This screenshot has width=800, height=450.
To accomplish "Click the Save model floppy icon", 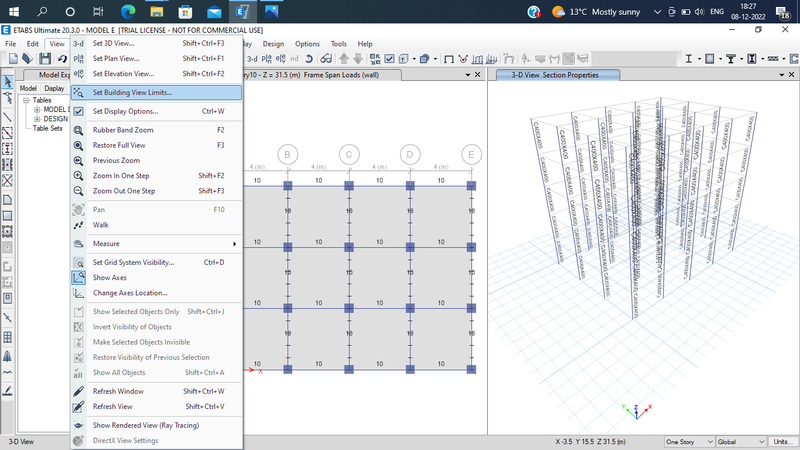I will pyautogui.click(x=45, y=59).
